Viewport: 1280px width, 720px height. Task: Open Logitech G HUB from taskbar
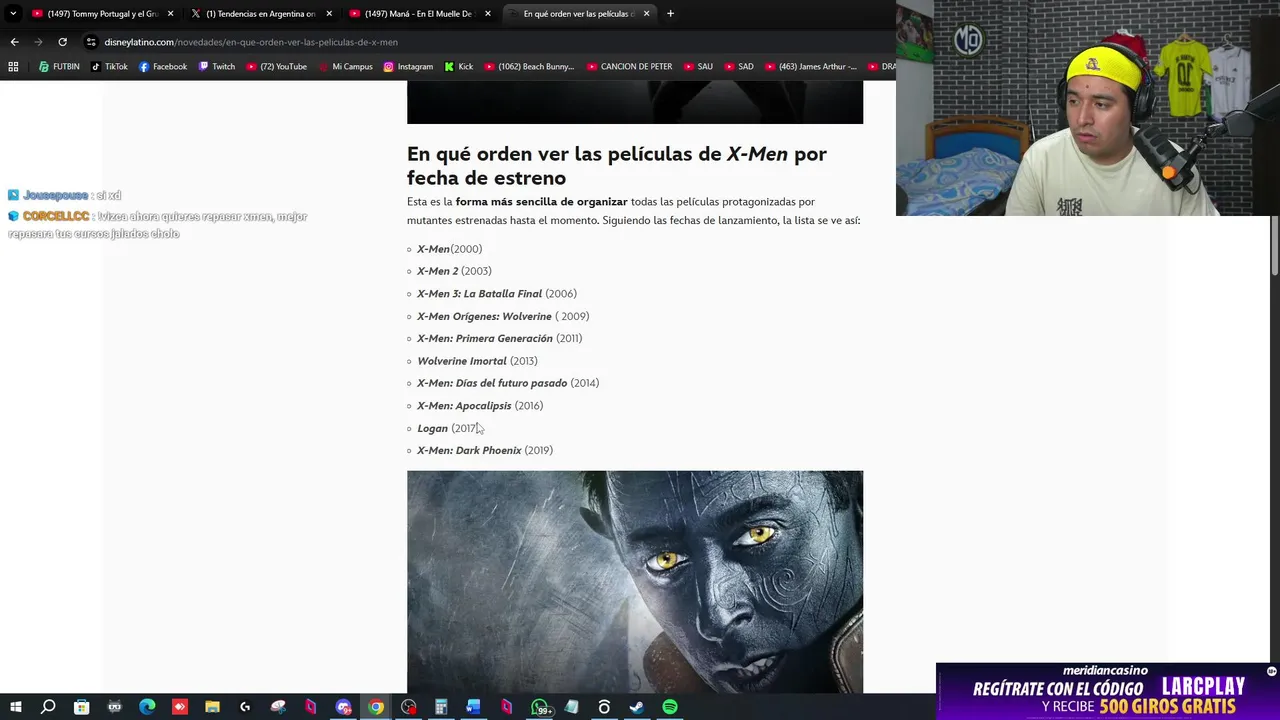[x=245, y=707]
